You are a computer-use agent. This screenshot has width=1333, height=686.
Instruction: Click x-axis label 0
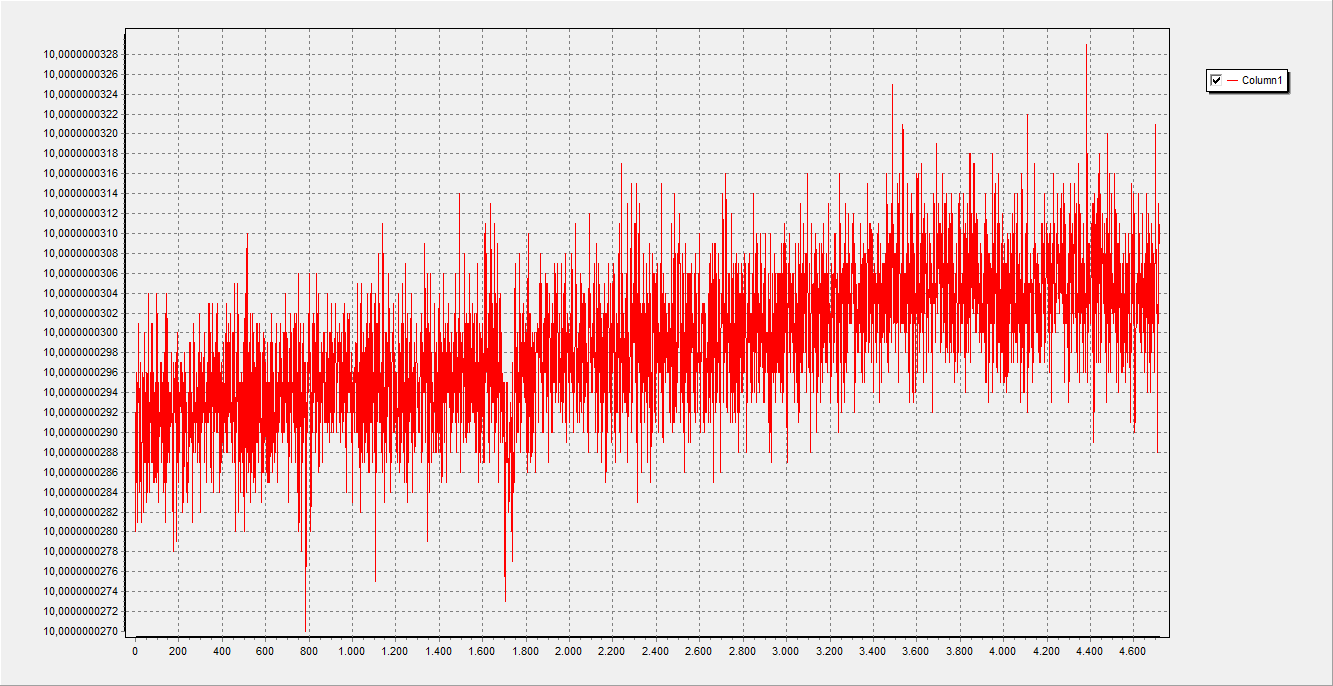(x=135, y=651)
